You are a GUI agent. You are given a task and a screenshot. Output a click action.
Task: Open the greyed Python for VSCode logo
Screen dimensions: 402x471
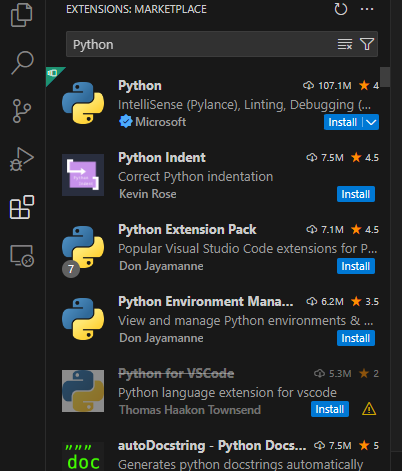click(83, 391)
